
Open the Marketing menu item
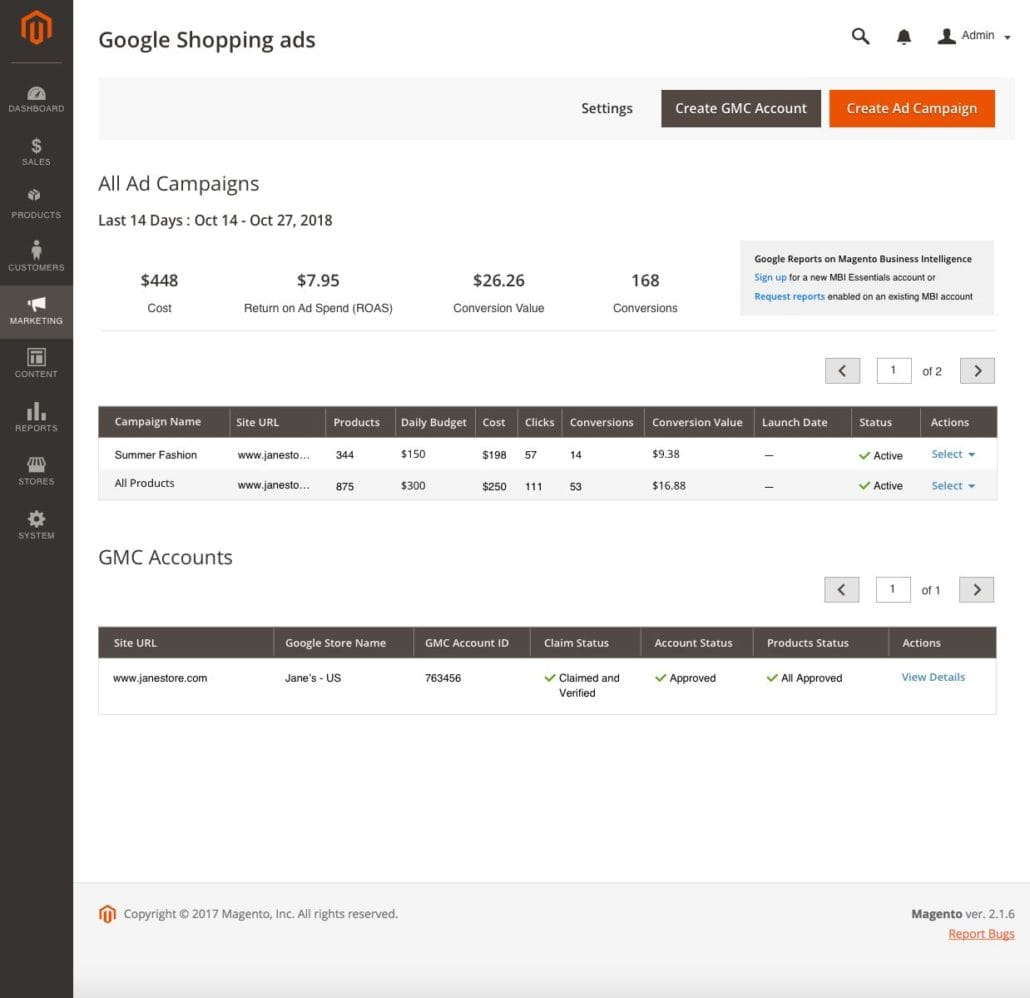[36, 311]
